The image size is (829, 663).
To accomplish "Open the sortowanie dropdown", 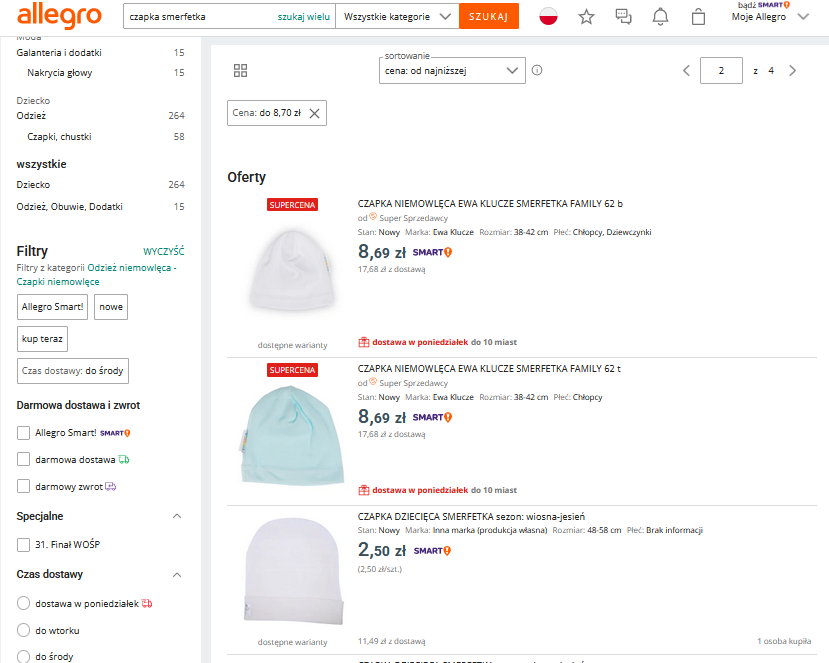I will pyautogui.click(x=452, y=70).
